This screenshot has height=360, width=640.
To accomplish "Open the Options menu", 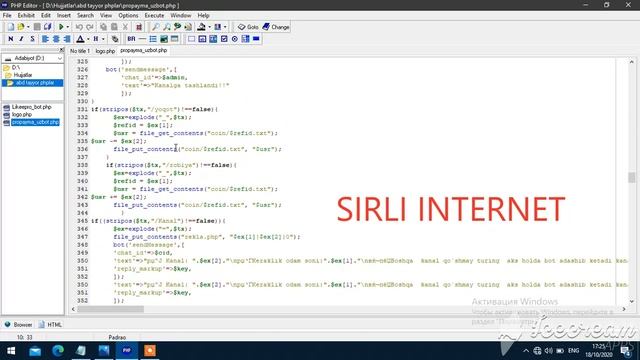I will point(128,16).
